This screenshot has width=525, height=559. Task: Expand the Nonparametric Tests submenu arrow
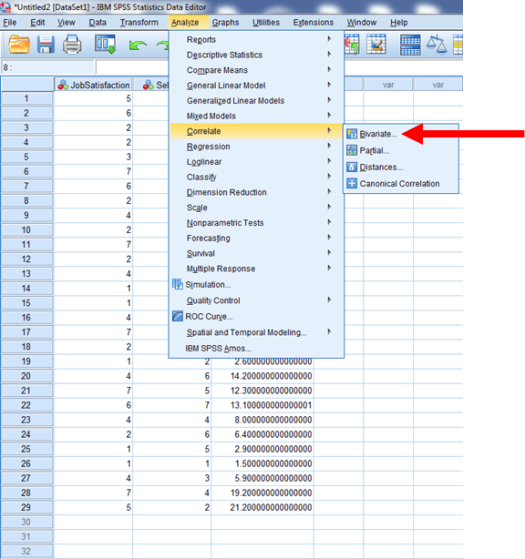pyautogui.click(x=329, y=222)
